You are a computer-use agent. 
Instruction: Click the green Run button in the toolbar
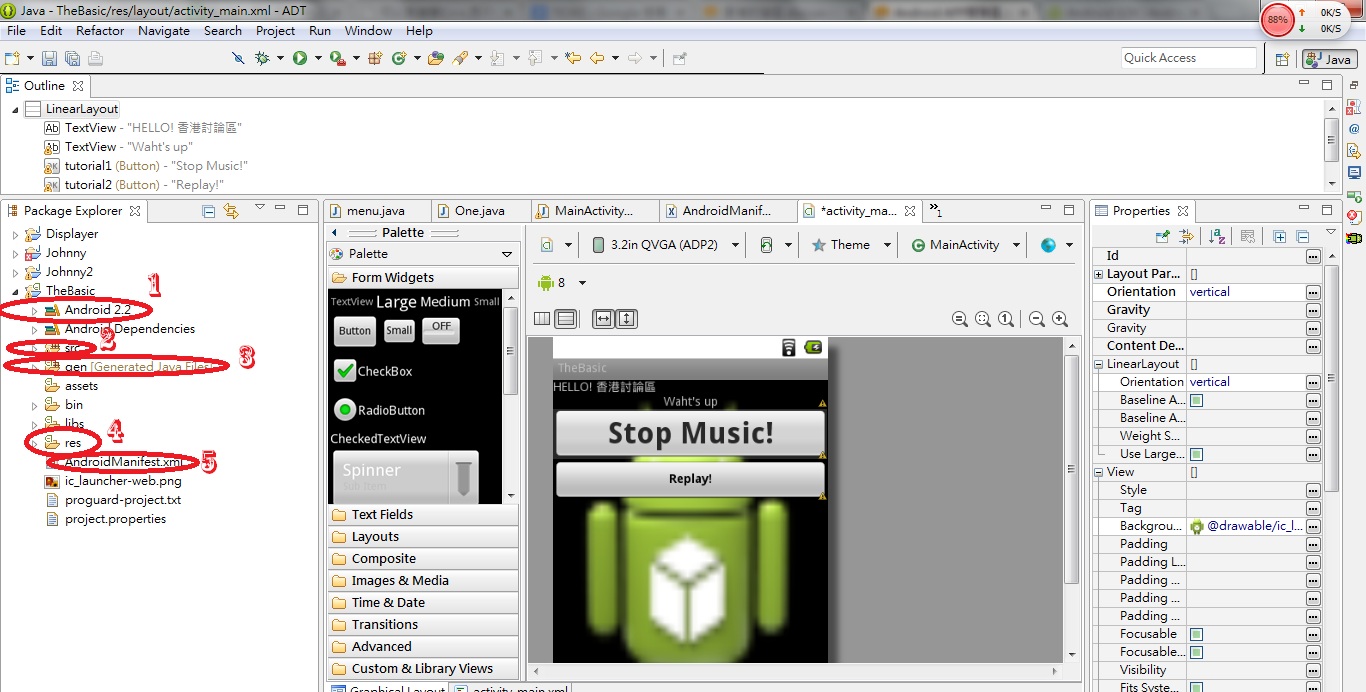pyautogui.click(x=300, y=59)
